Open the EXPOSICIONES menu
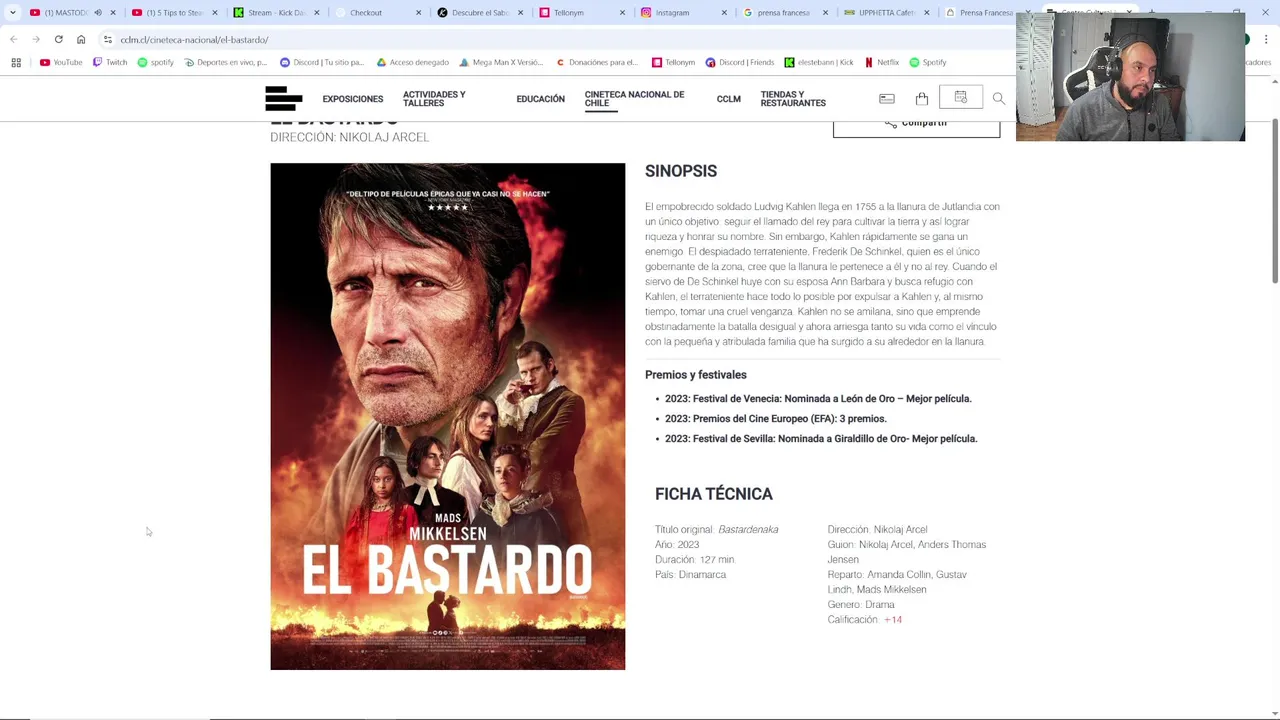This screenshot has width=1280, height=720. coord(353,99)
